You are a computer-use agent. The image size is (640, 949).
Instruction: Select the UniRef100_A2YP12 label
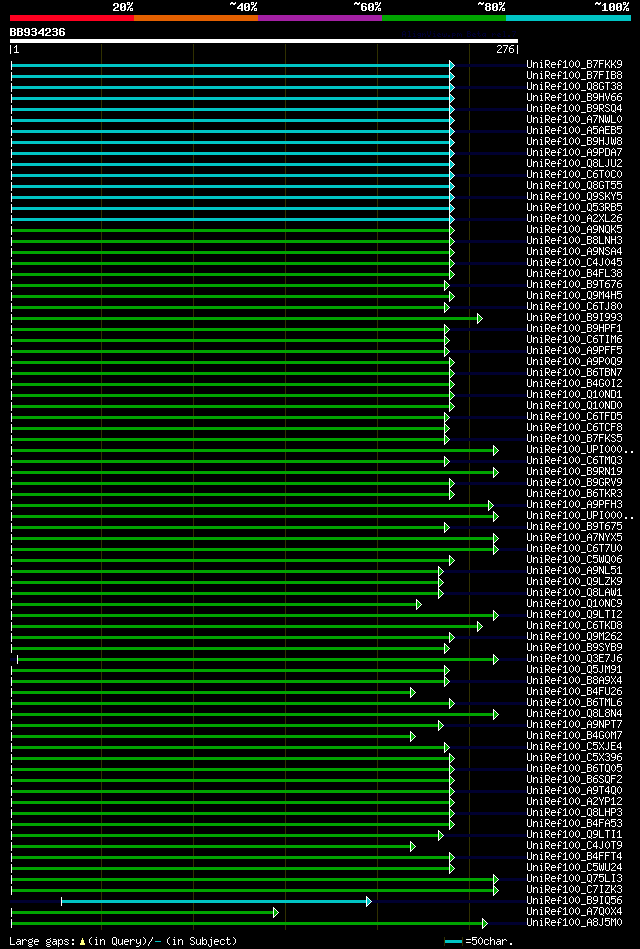574,802
